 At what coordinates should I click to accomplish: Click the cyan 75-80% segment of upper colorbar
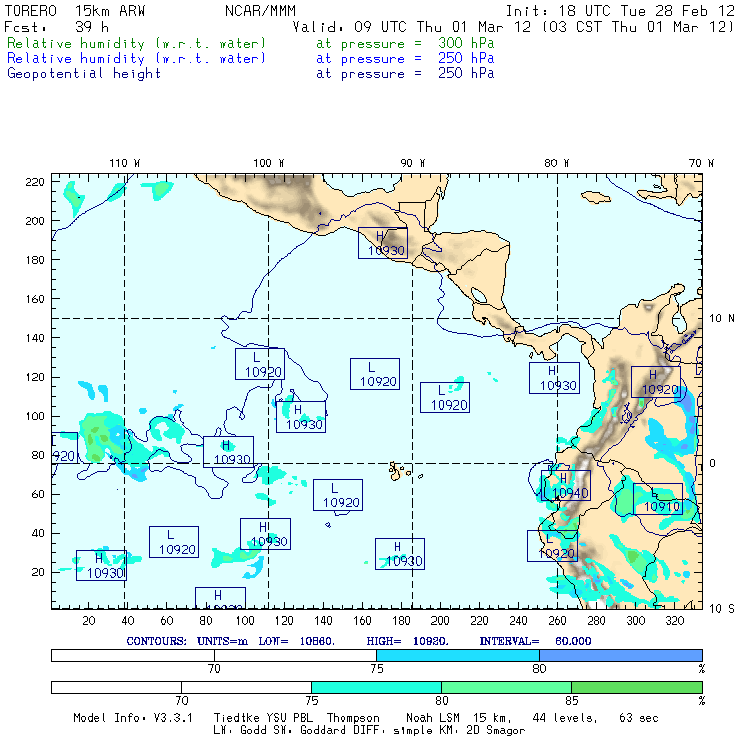pyautogui.click(x=458, y=656)
